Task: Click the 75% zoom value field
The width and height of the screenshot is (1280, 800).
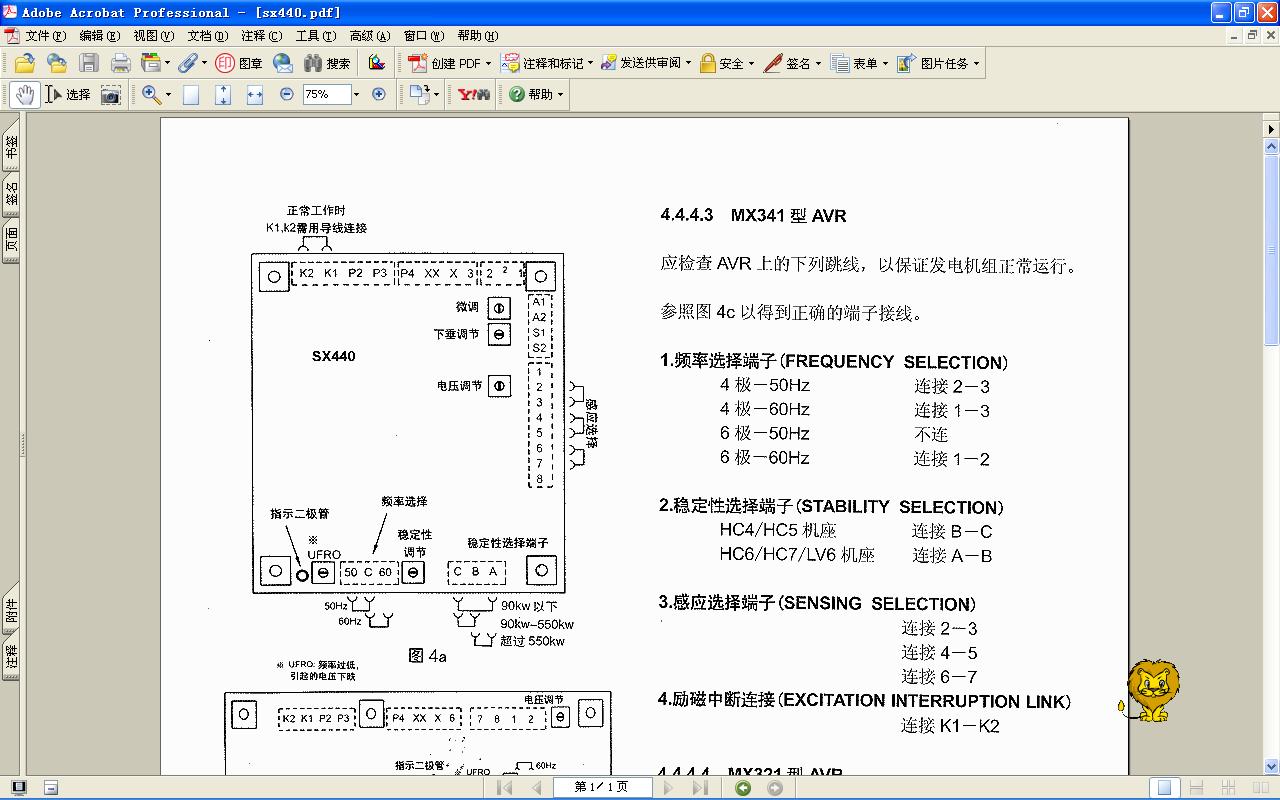Action: point(325,94)
